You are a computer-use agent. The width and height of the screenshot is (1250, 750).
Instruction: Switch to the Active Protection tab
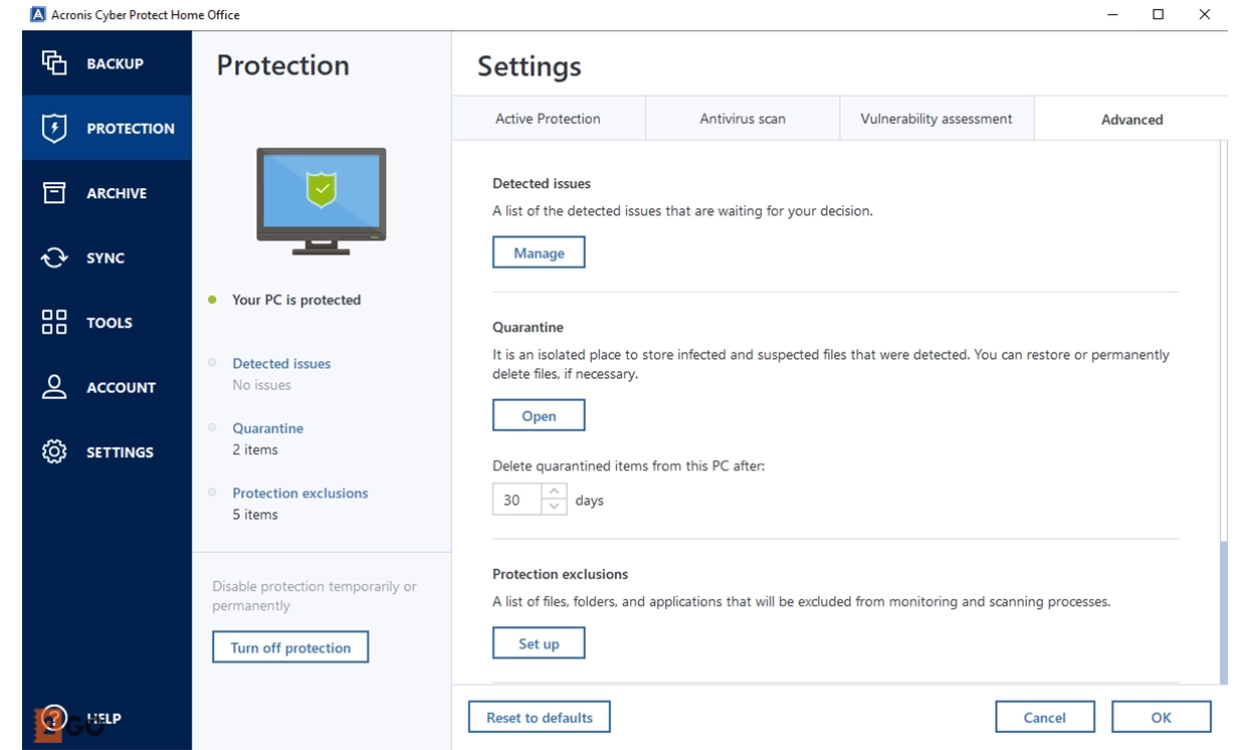click(x=548, y=119)
